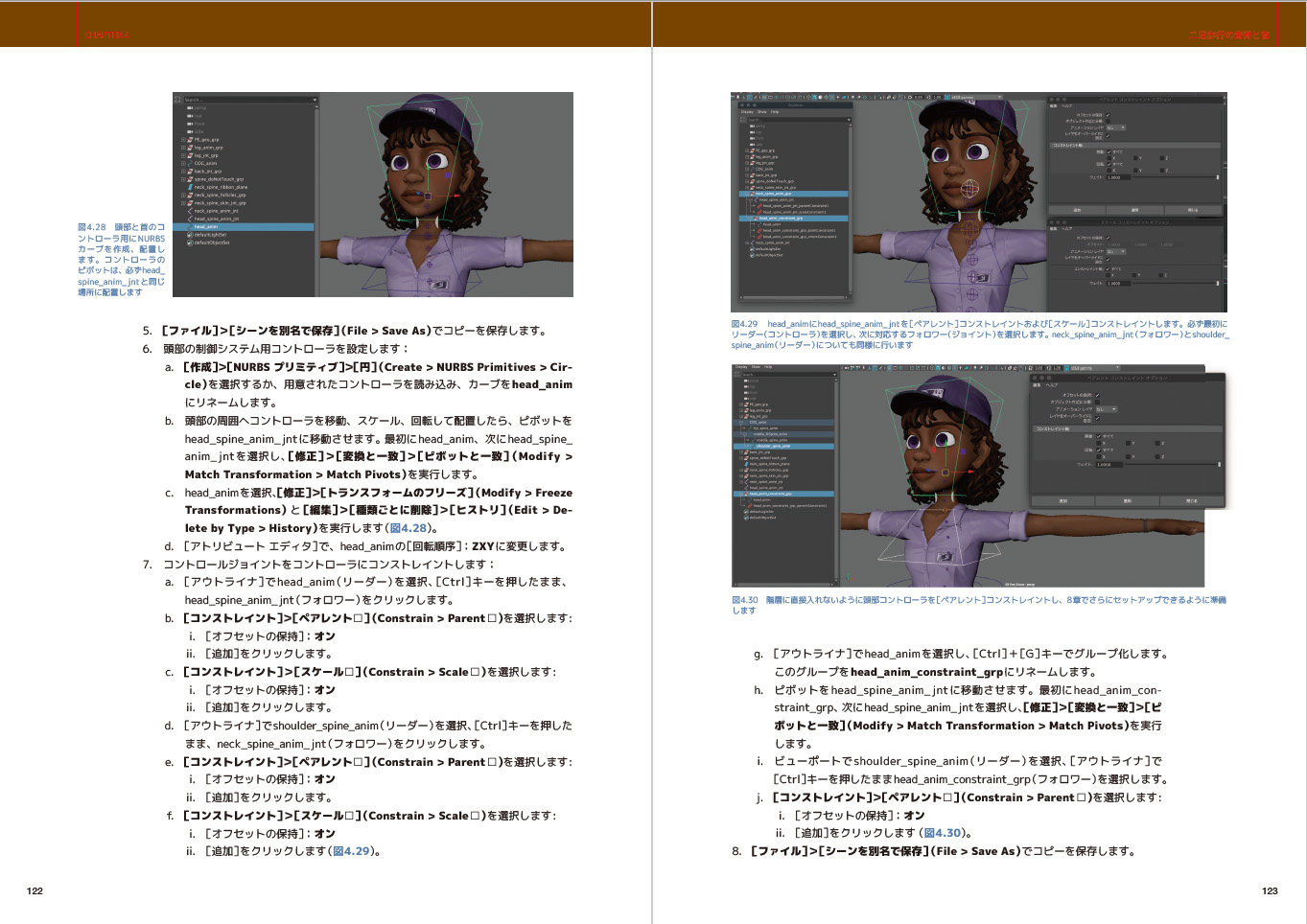Expand leg_anim_grp node in figure 4.28 outliner
The image size is (1307, 924).
[x=183, y=148]
